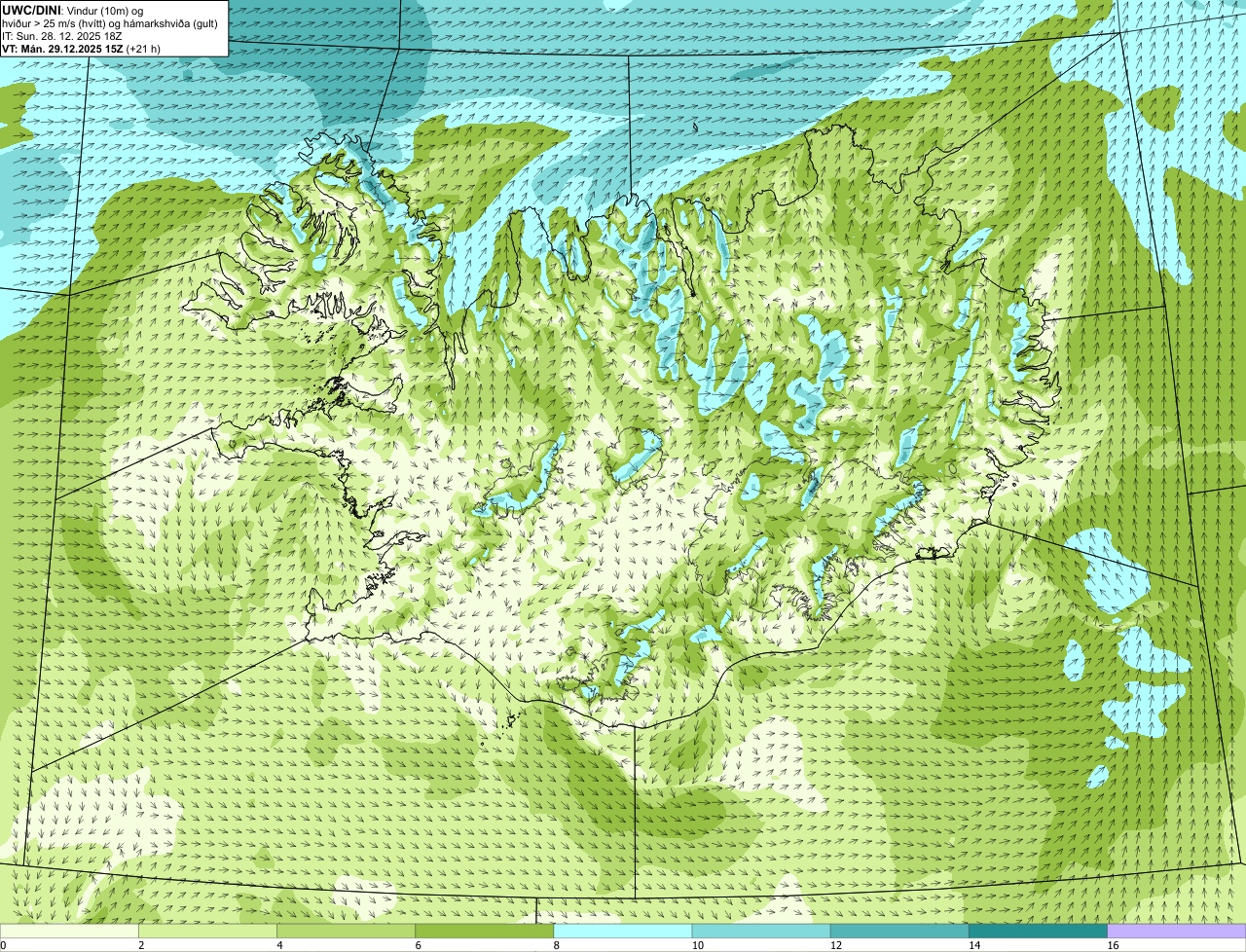Image resolution: width=1246 pixels, height=952 pixels.
Task: Click the 4–6 m/s green legend swatch
Action: pyautogui.click(x=346, y=931)
